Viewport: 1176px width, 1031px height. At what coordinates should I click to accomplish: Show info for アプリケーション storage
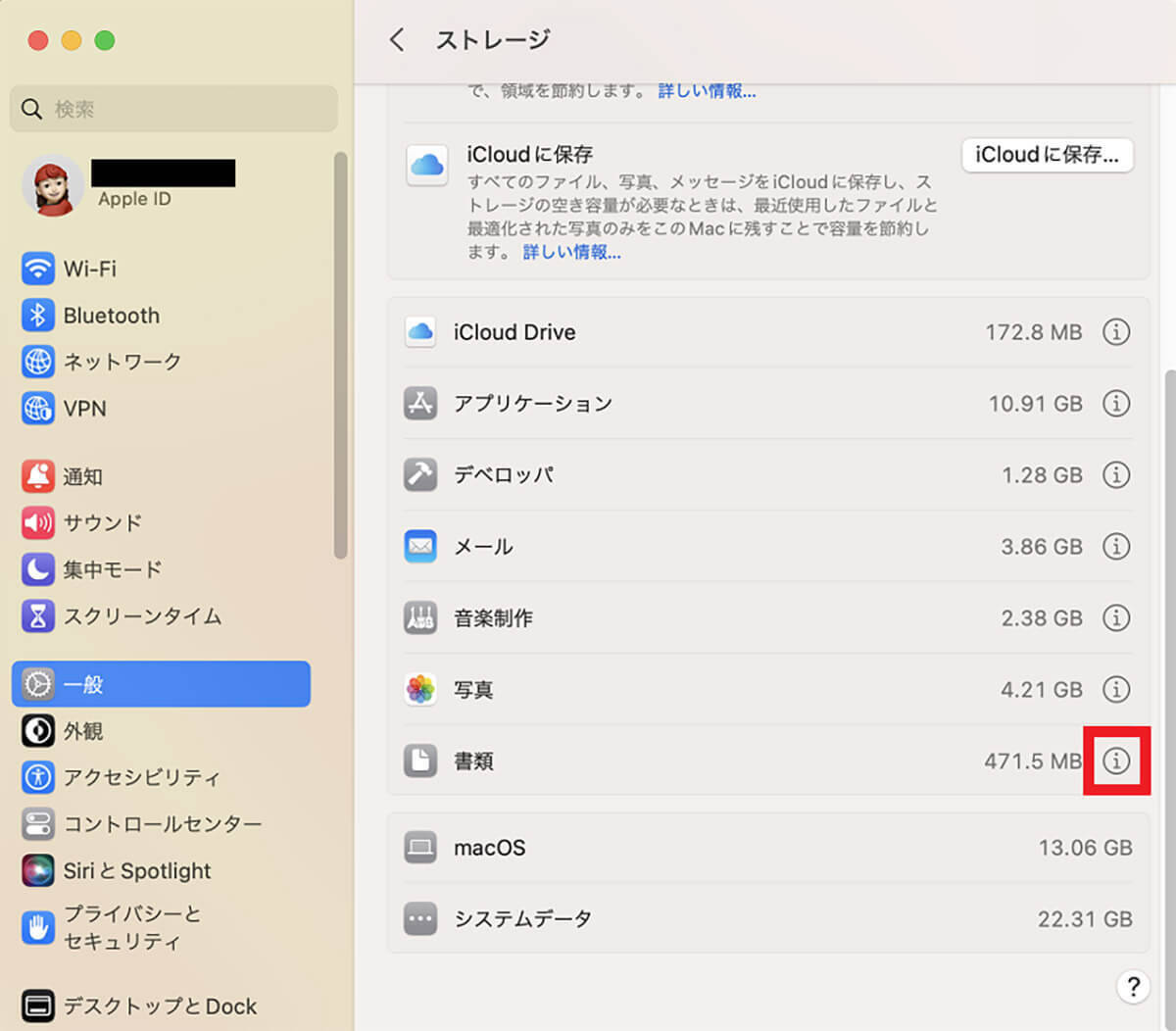(x=1116, y=403)
